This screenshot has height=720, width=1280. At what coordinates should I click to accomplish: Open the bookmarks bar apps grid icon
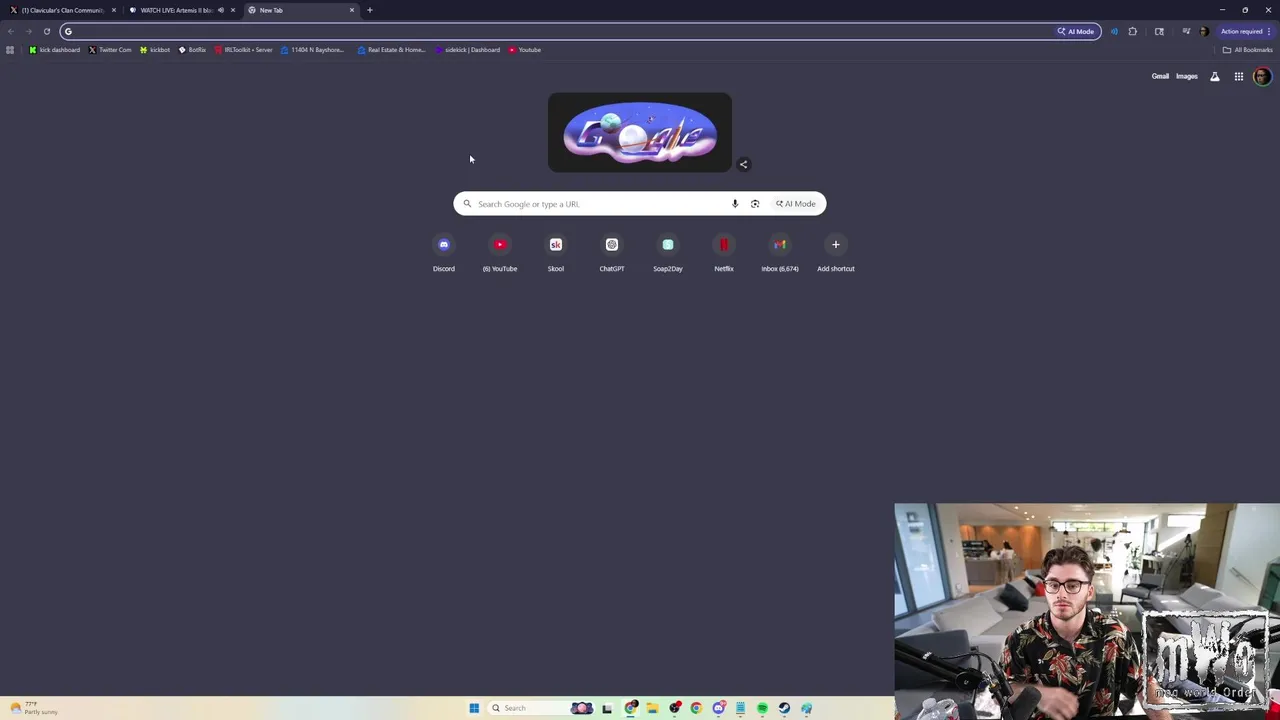point(10,50)
